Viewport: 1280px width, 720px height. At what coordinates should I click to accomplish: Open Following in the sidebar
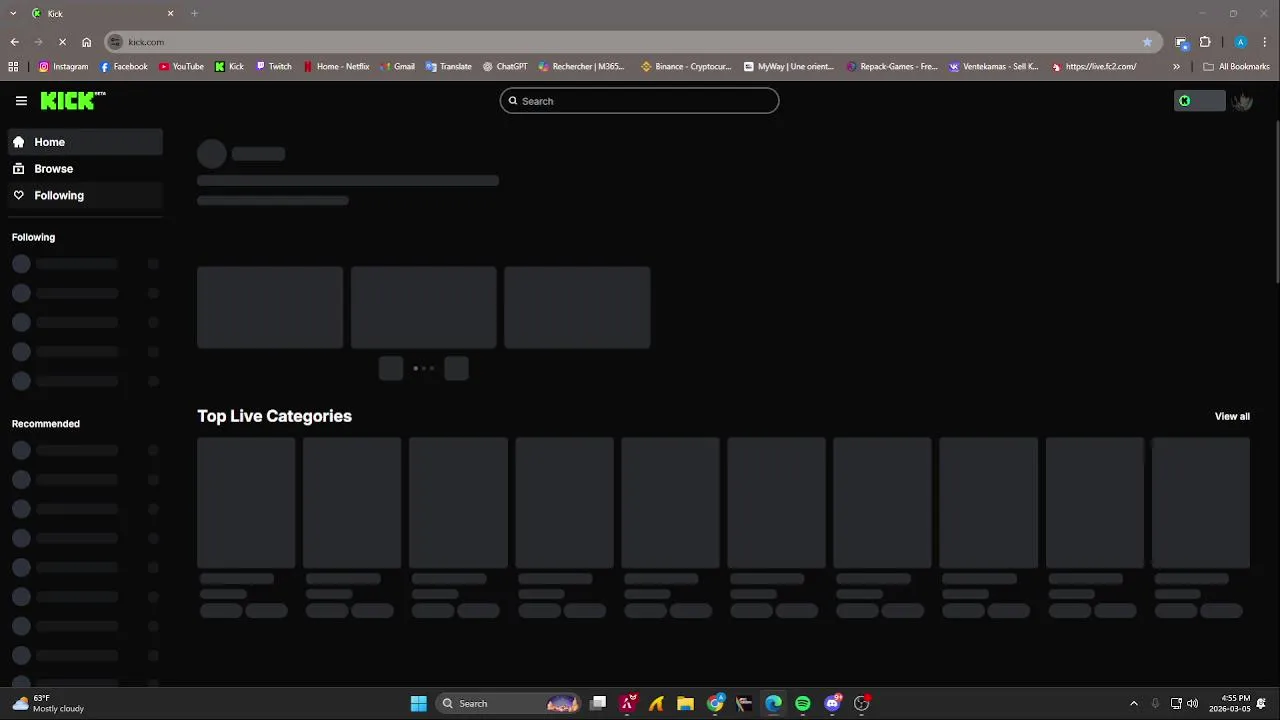point(85,196)
